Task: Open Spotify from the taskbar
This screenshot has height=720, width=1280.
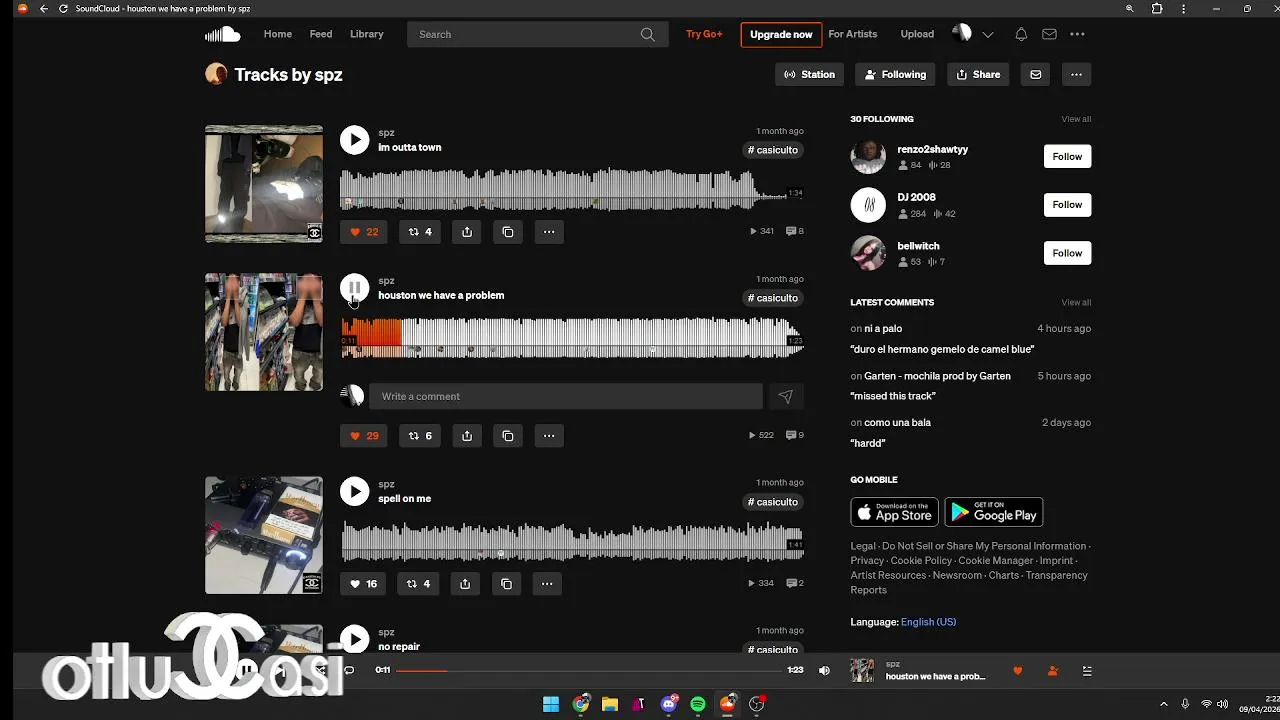Action: (698, 704)
